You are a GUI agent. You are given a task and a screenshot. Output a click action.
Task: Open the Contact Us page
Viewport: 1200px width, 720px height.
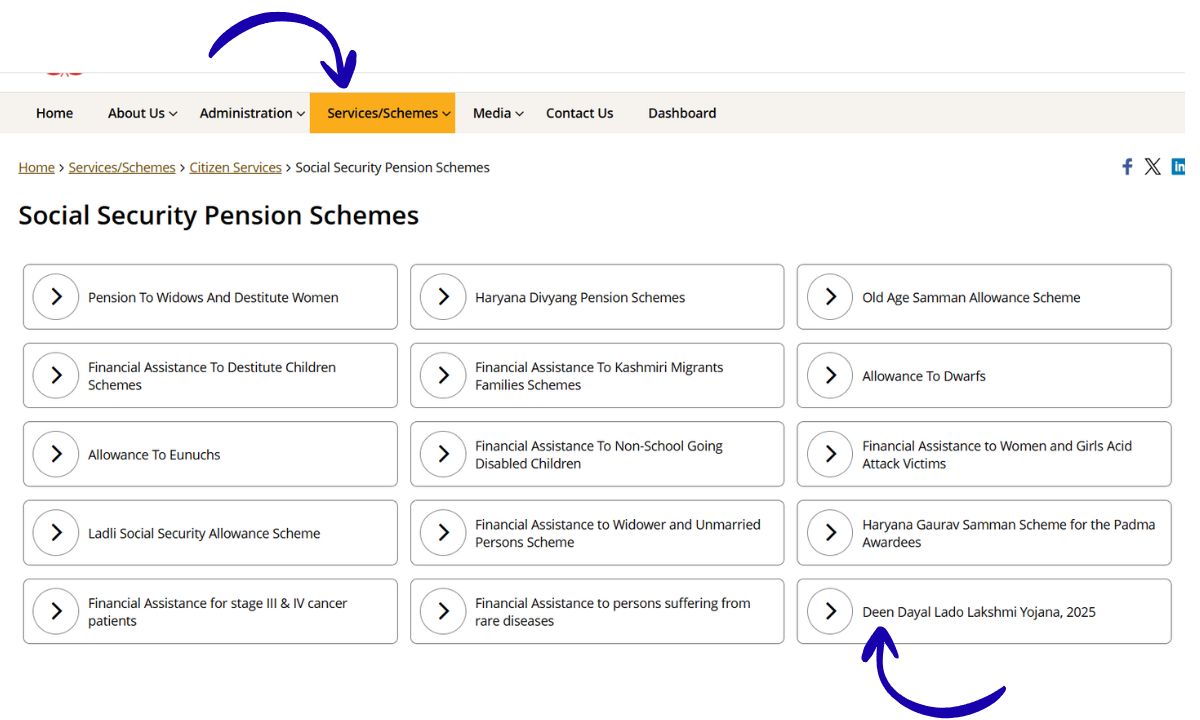point(579,113)
